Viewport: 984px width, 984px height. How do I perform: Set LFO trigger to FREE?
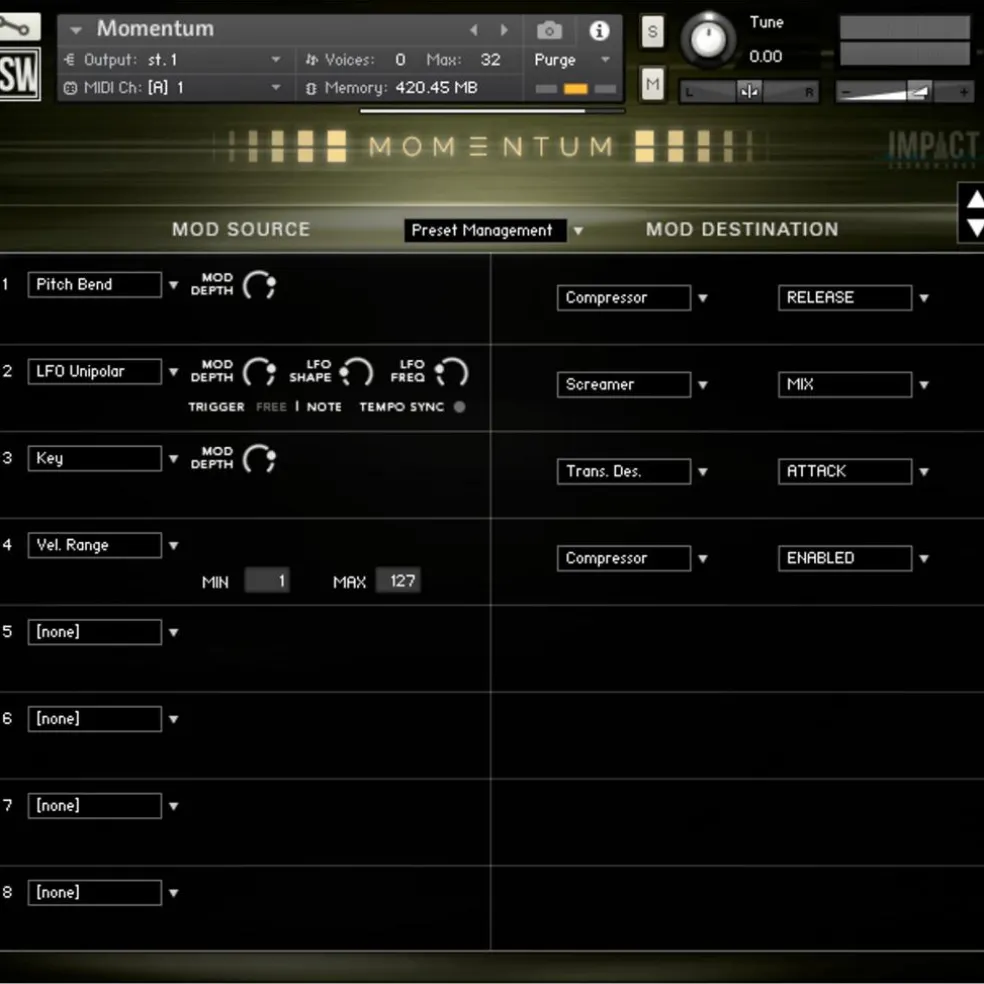271,407
